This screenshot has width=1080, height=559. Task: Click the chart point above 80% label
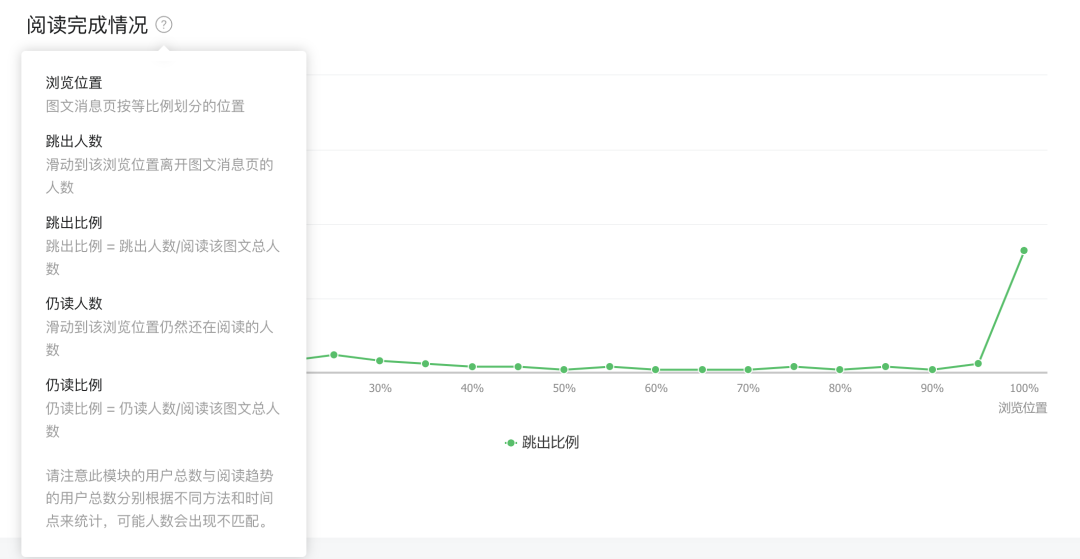[840, 370]
